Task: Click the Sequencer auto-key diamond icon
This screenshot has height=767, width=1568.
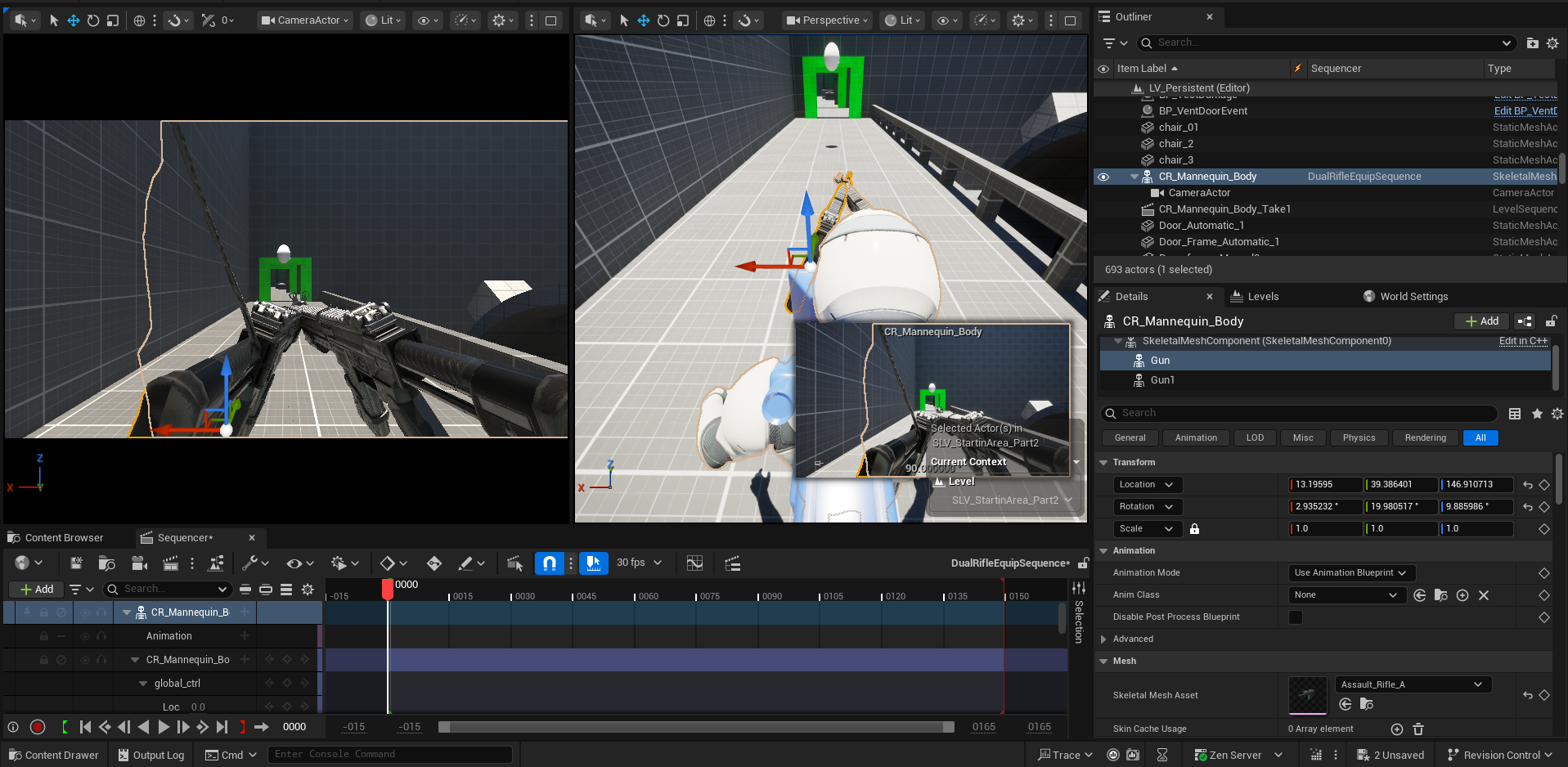Action: pyautogui.click(x=434, y=563)
